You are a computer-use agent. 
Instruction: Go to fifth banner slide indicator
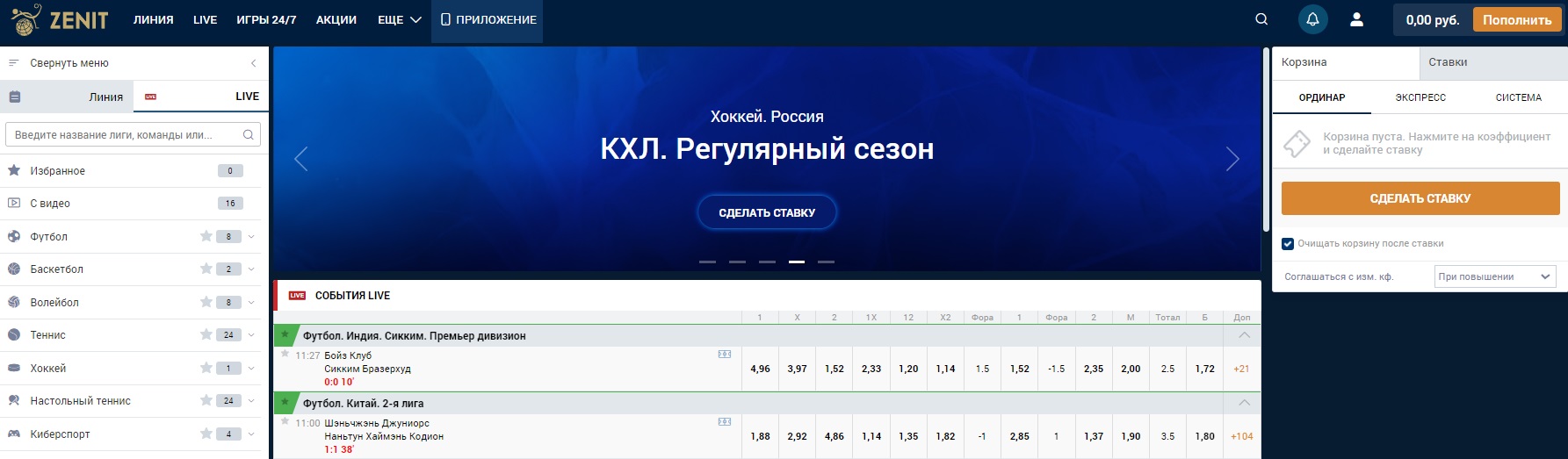(x=826, y=262)
